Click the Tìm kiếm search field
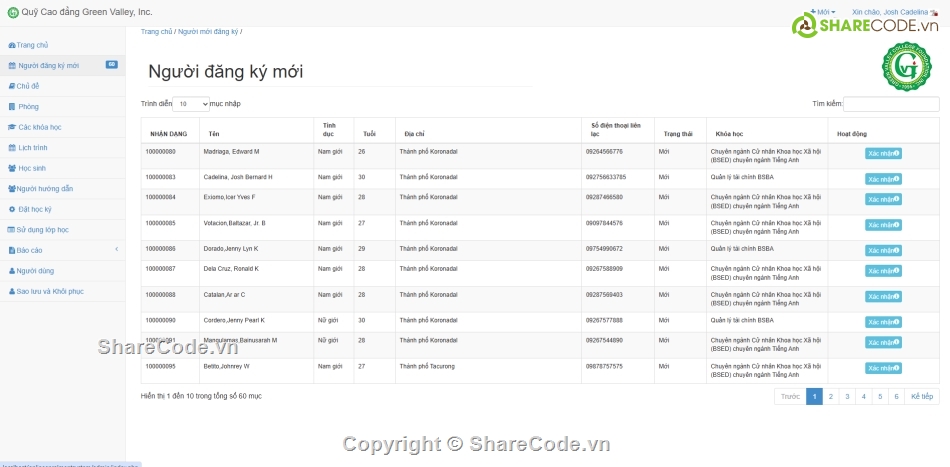The height and width of the screenshot is (467, 950). coord(891,104)
